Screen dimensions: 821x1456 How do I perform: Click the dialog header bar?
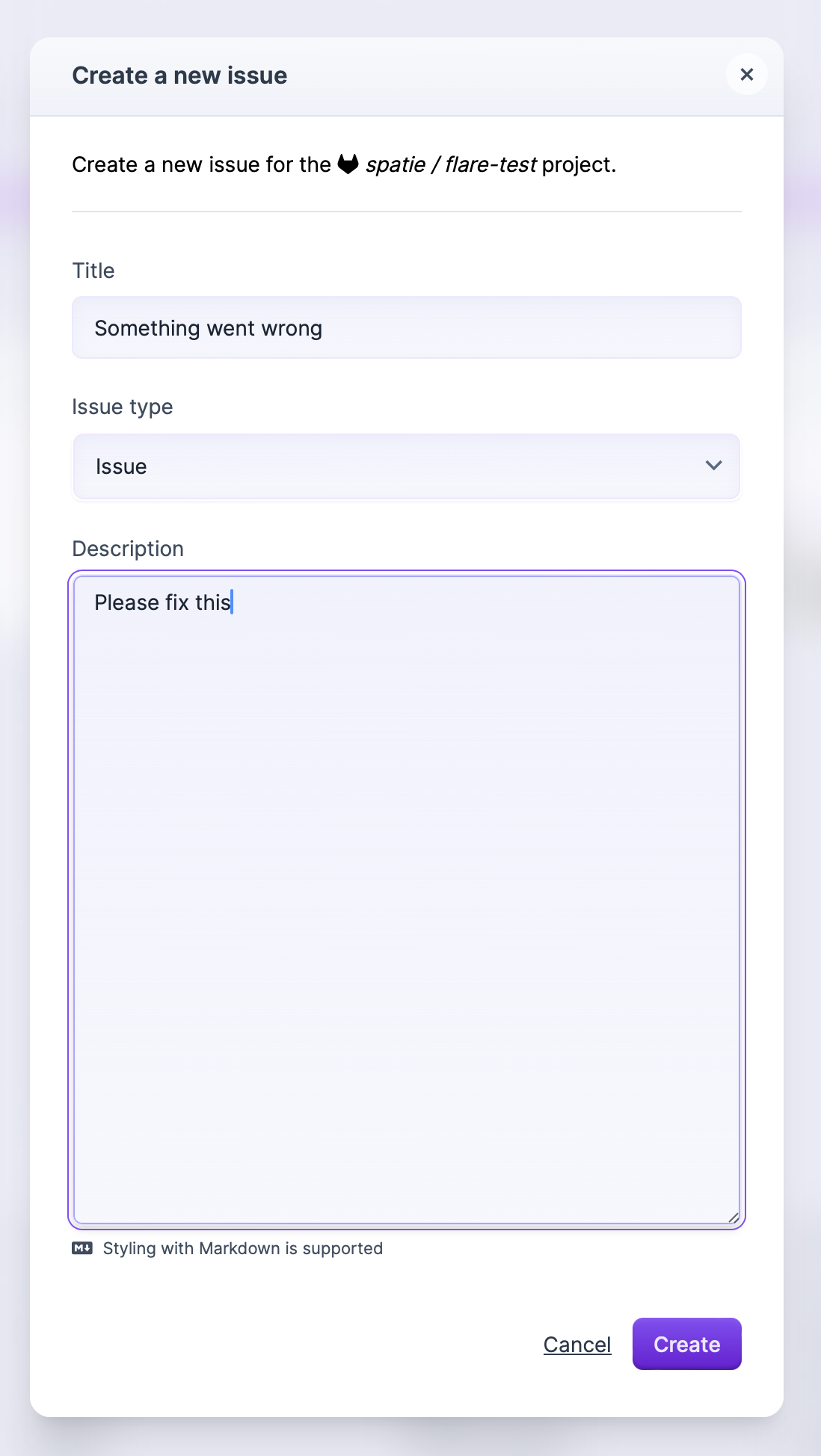(406, 75)
